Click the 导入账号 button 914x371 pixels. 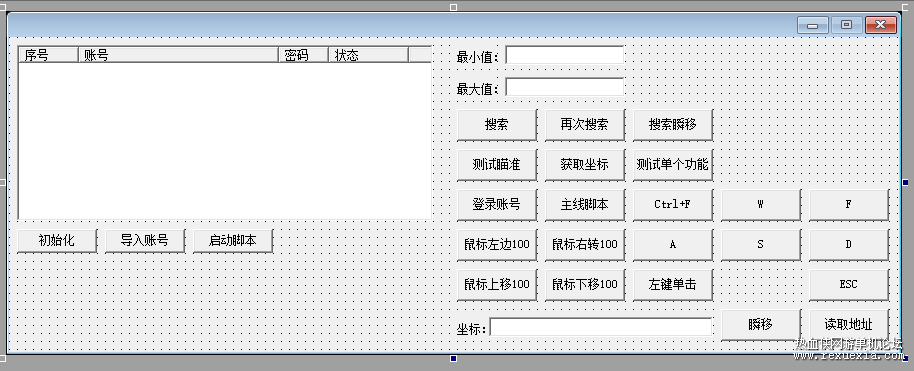pyautogui.click(x=145, y=241)
